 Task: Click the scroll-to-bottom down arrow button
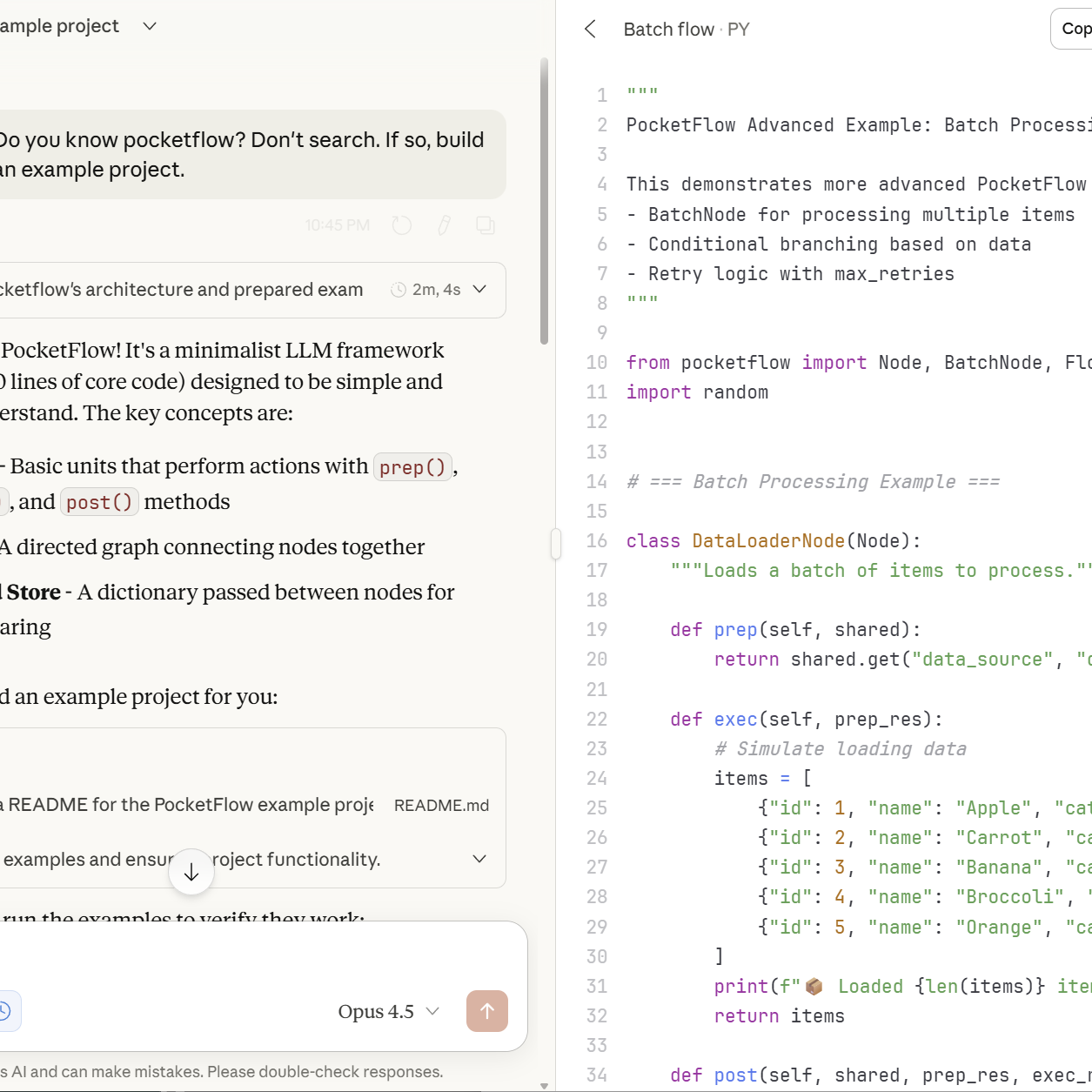[x=191, y=872]
